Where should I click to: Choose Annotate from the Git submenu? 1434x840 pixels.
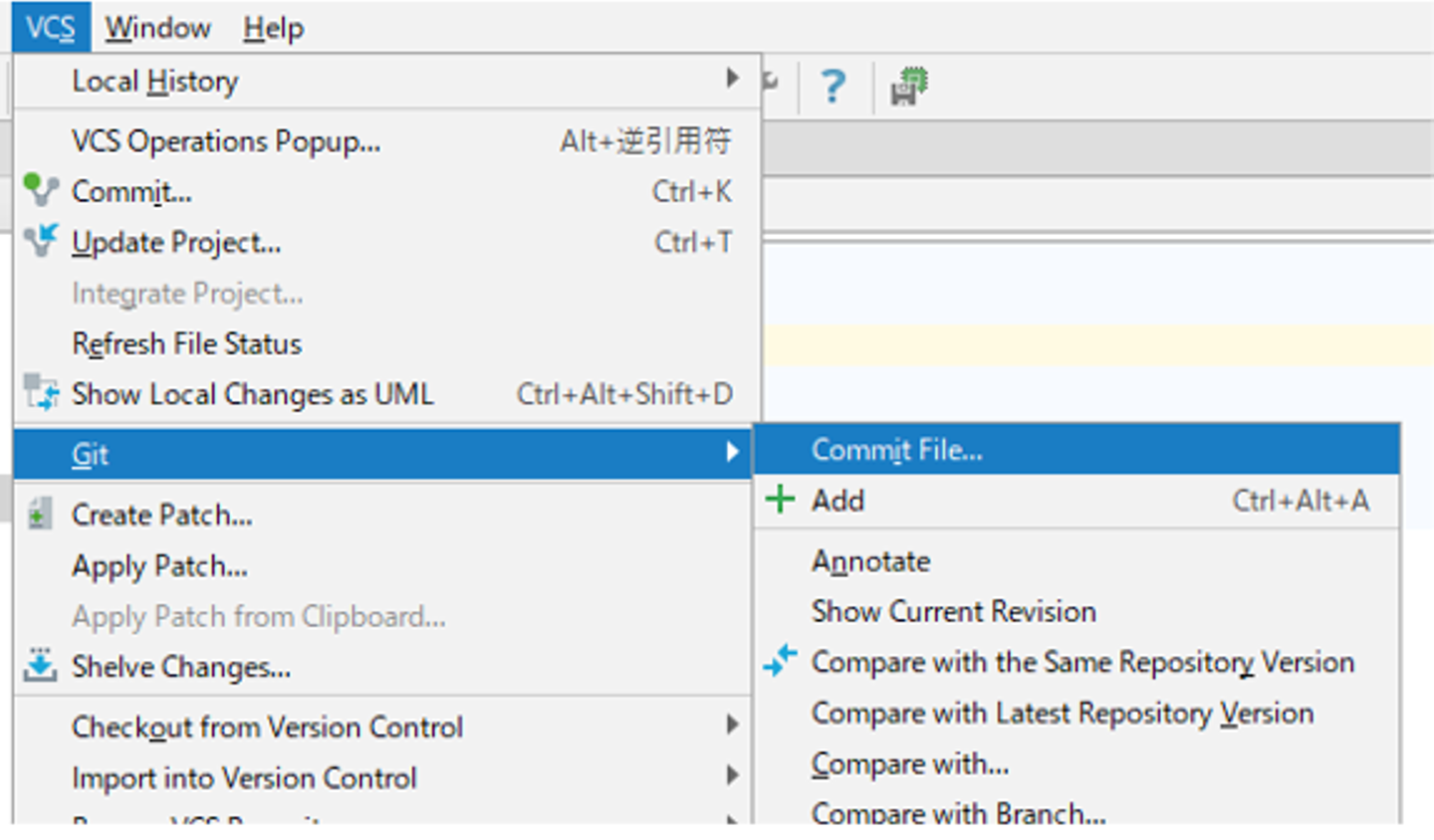click(x=870, y=561)
